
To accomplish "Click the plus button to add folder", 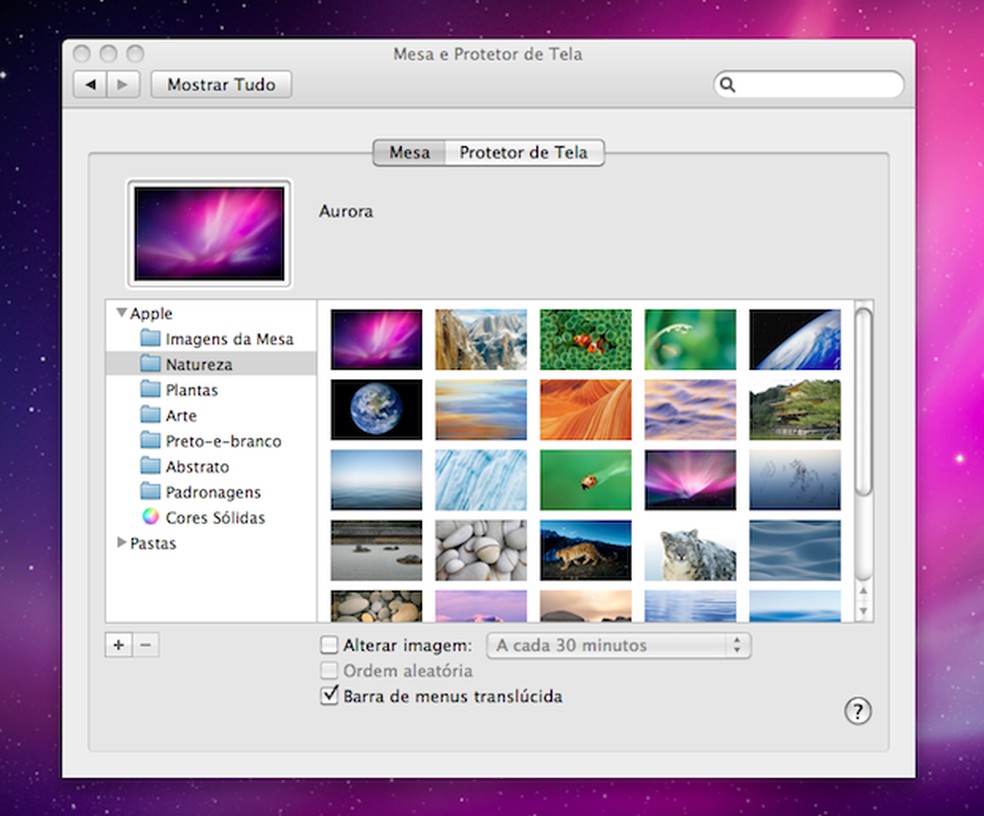I will 118,645.
